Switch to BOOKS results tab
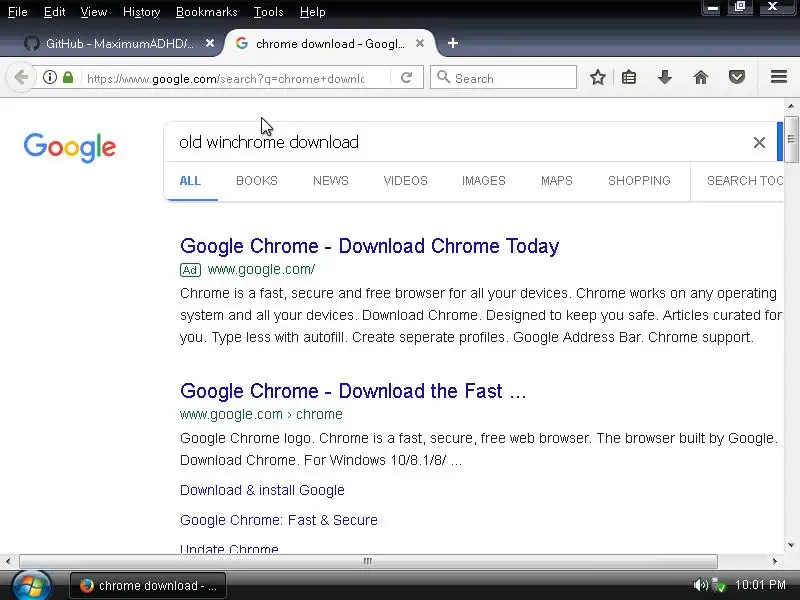 click(x=257, y=181)
